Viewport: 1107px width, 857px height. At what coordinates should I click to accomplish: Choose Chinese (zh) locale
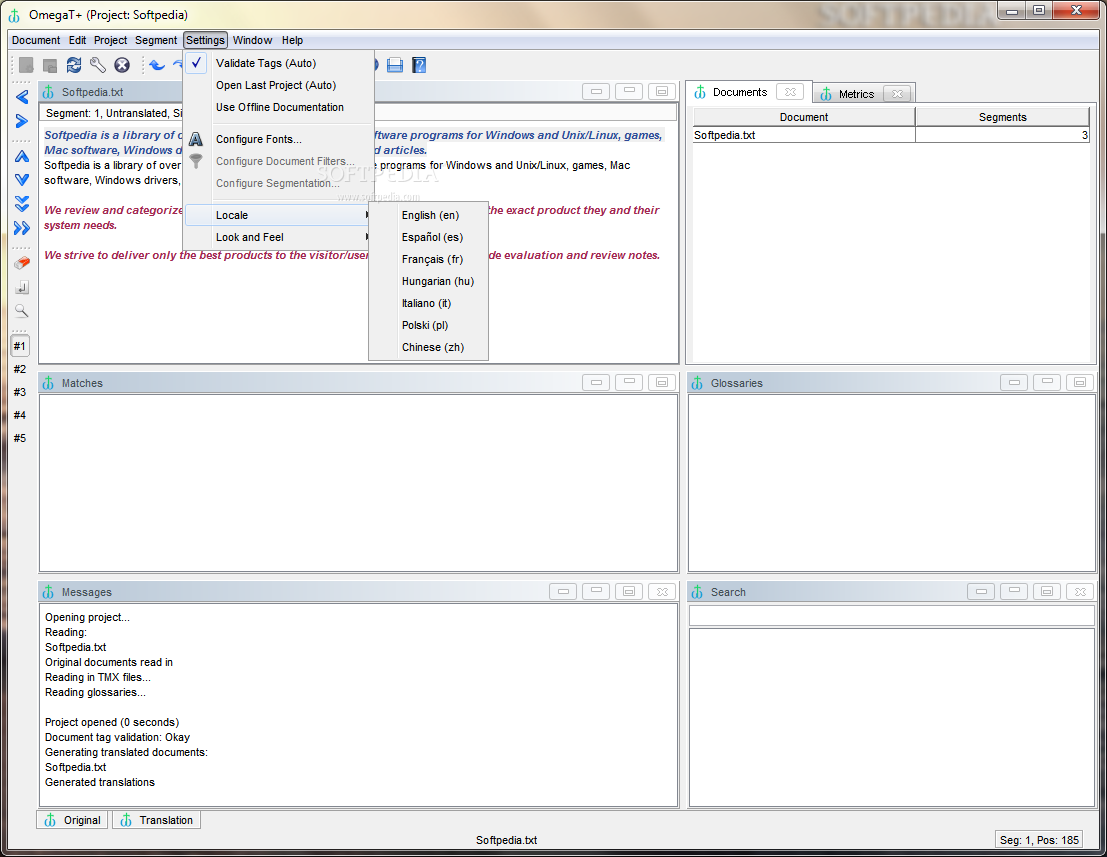(429, 347)
